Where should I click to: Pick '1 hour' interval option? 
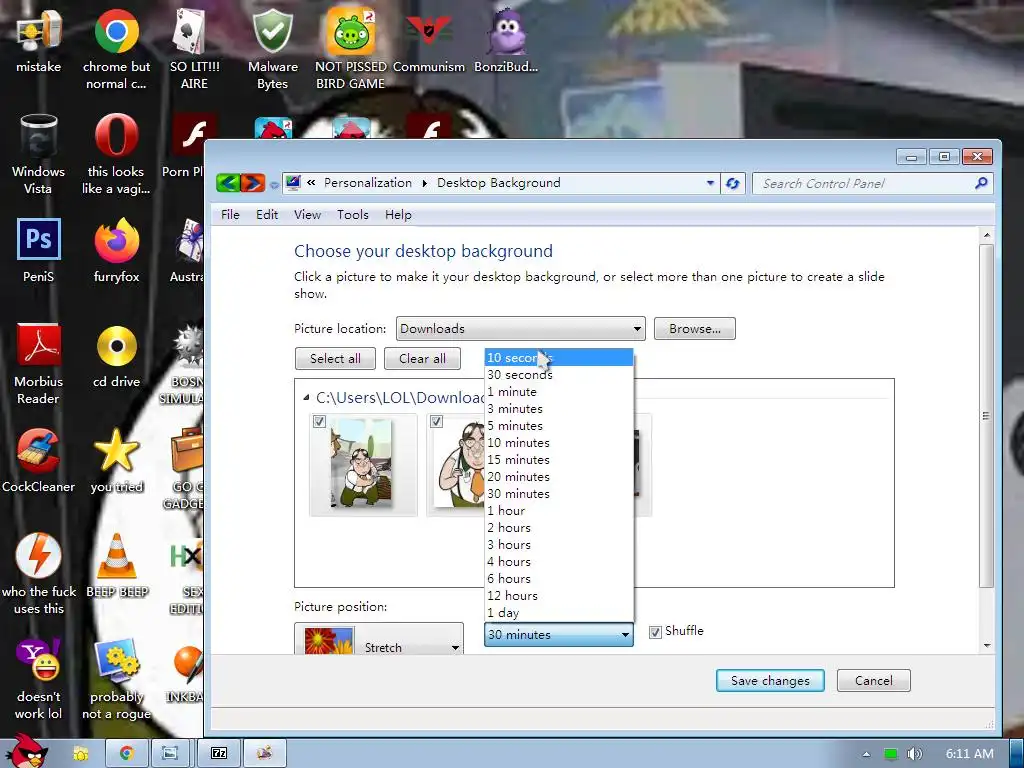point(559,510)
